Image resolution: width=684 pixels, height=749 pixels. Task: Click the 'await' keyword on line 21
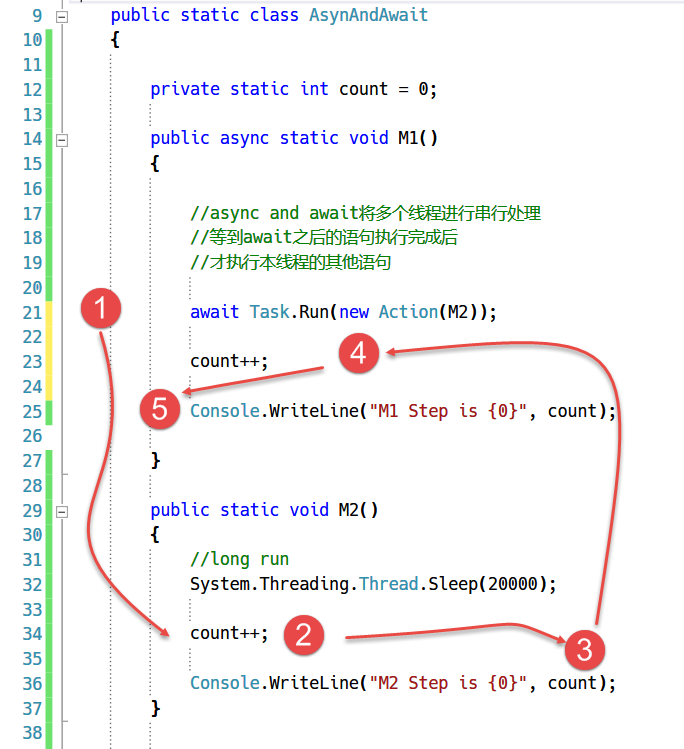pos(214,312)
